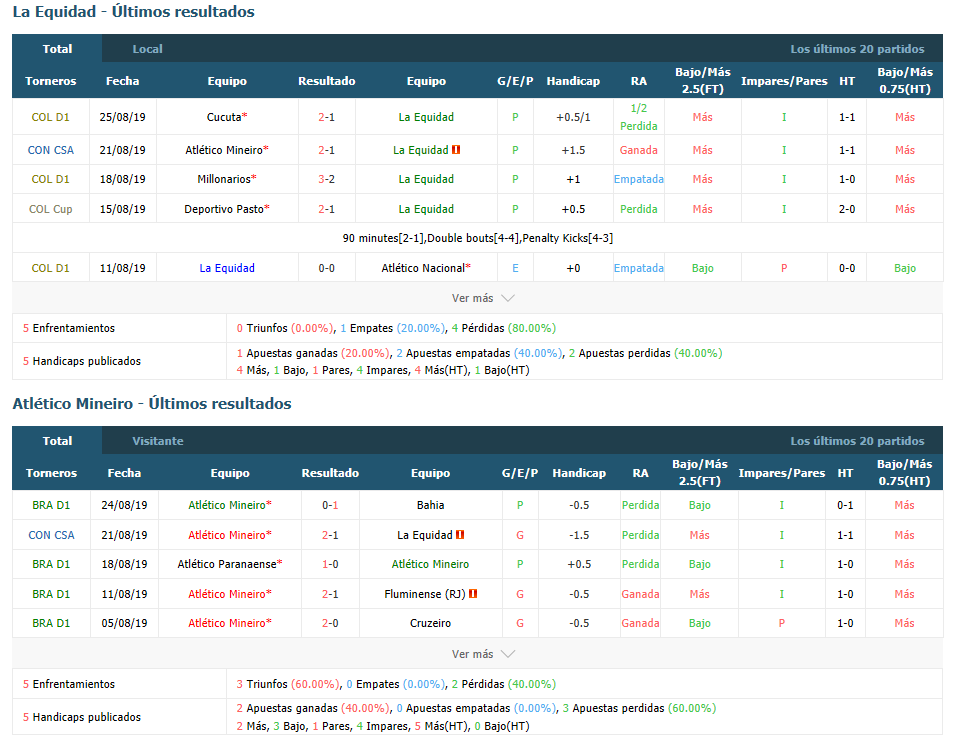Image resolution: width=953 pixels, height=743 pixels.
Task: Click BRA D1 tournament on 24/08/19 row
Action: [51, 505]
